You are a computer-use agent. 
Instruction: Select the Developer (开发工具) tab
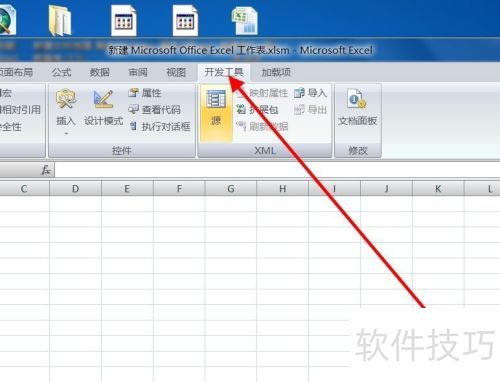point(224,72)
